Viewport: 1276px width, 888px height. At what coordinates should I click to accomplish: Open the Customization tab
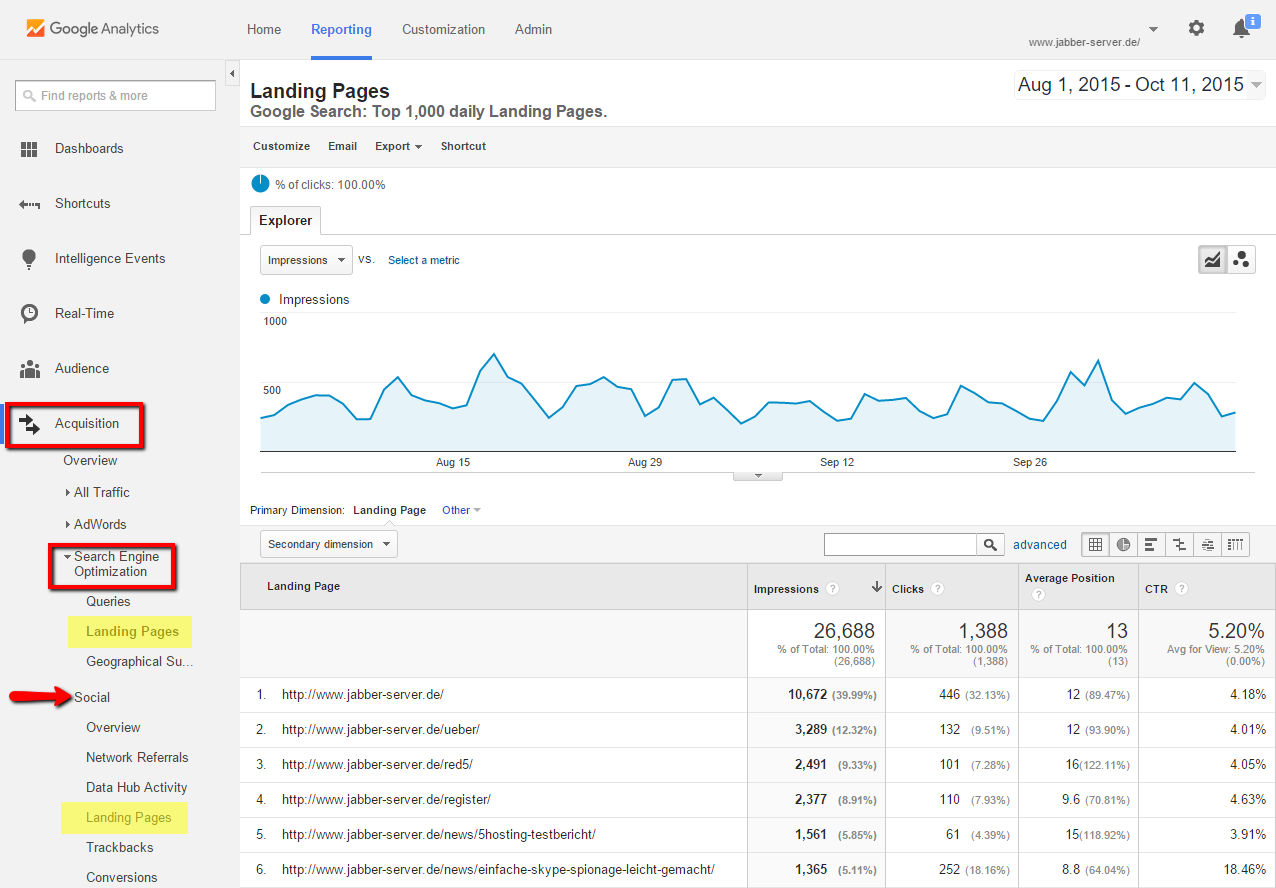443,29
